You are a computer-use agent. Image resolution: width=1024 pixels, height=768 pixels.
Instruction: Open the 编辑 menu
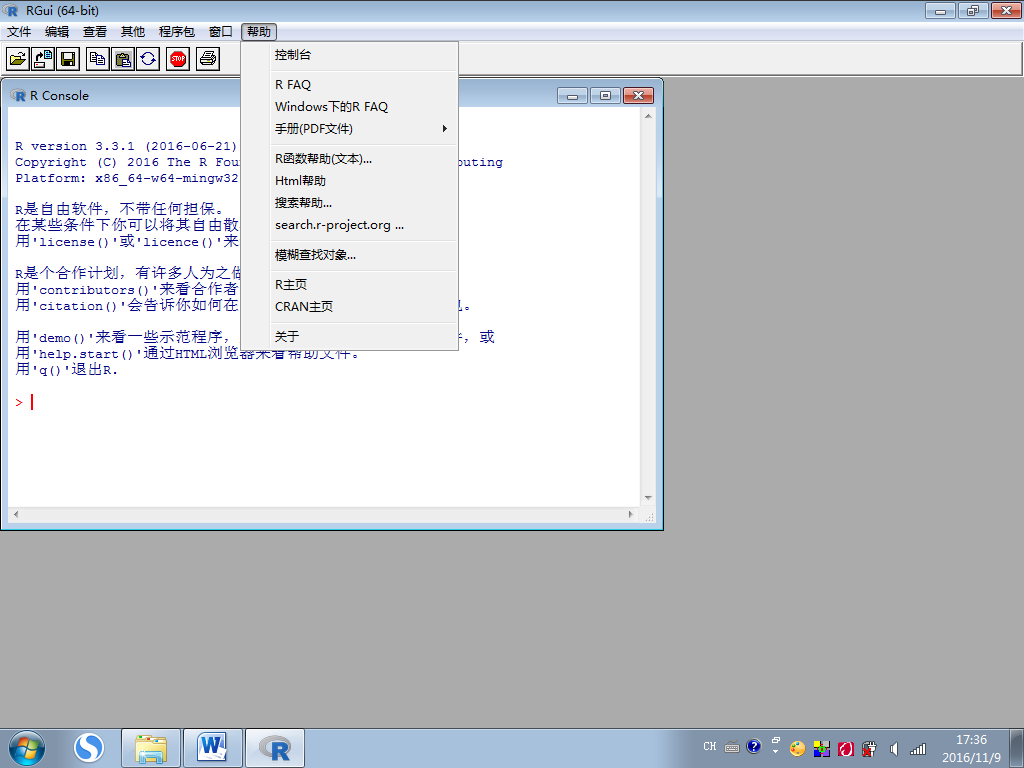pos(57,31)
